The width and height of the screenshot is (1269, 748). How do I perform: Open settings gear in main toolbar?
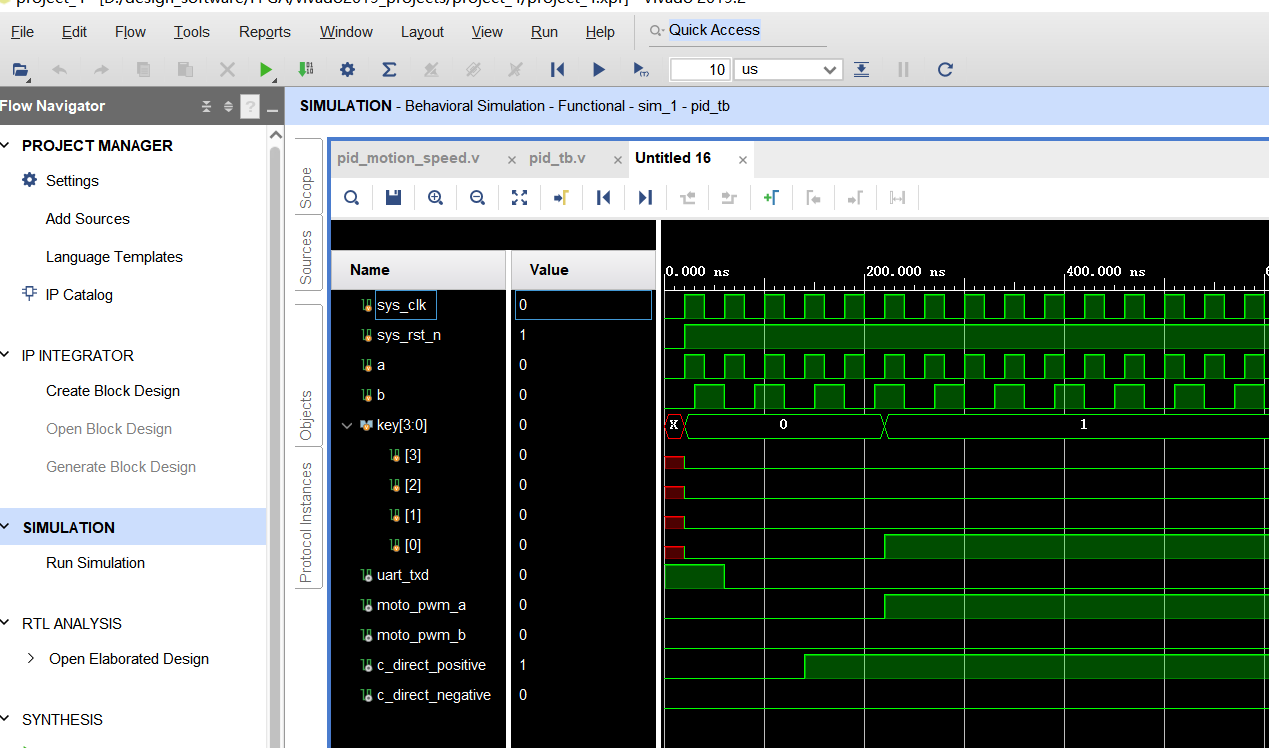(347, 69)
